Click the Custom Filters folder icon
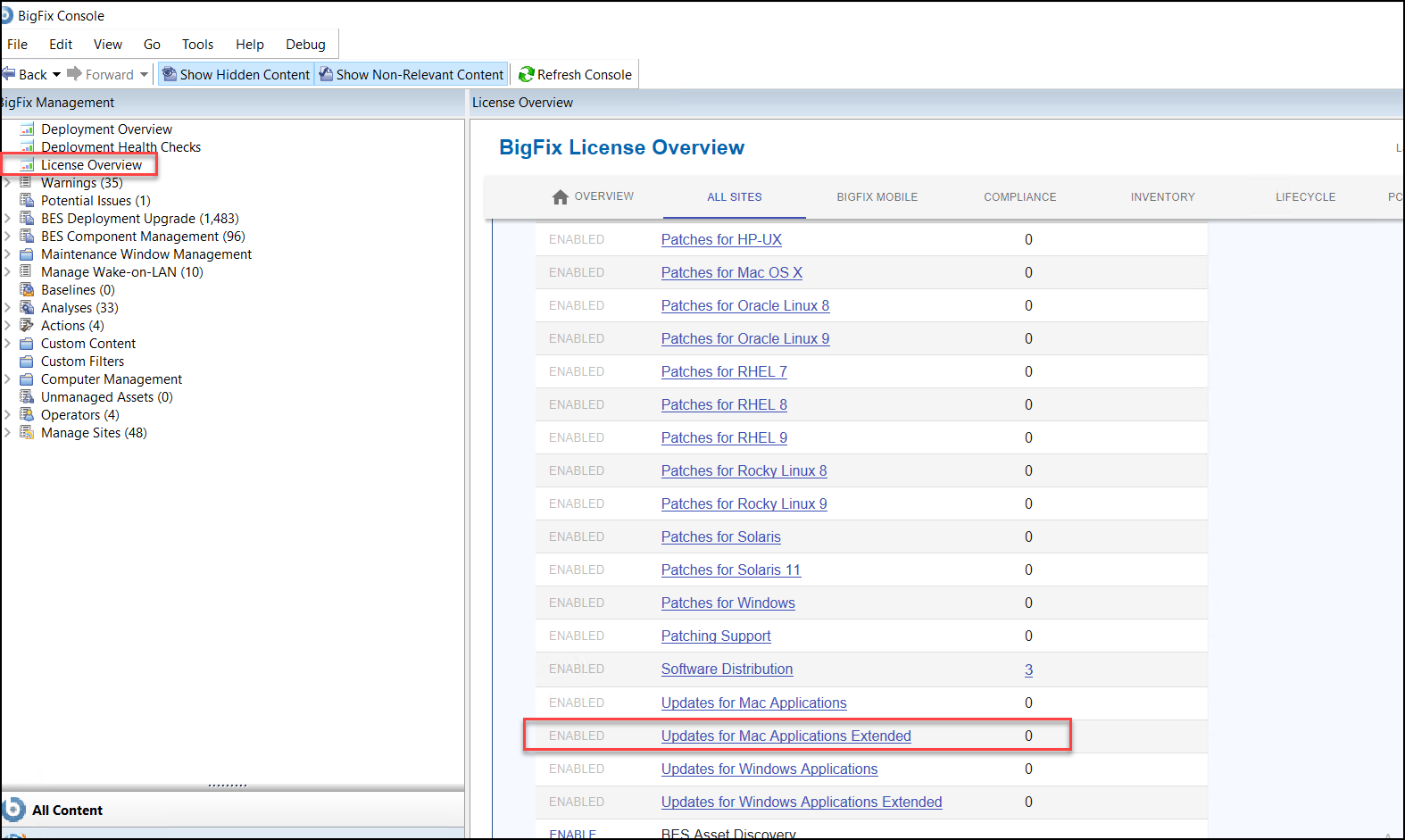This screenshot has height=840, width=1405. (x=27, y=362)
